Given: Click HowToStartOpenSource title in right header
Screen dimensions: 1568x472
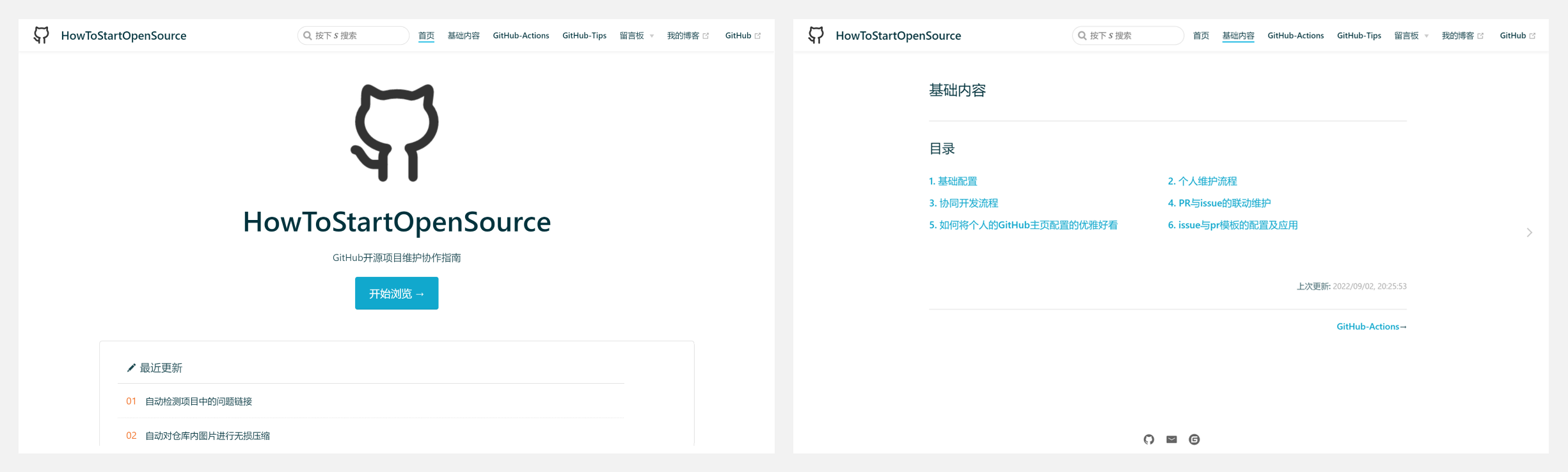Looking at the screenshot, I should point(898,36).
